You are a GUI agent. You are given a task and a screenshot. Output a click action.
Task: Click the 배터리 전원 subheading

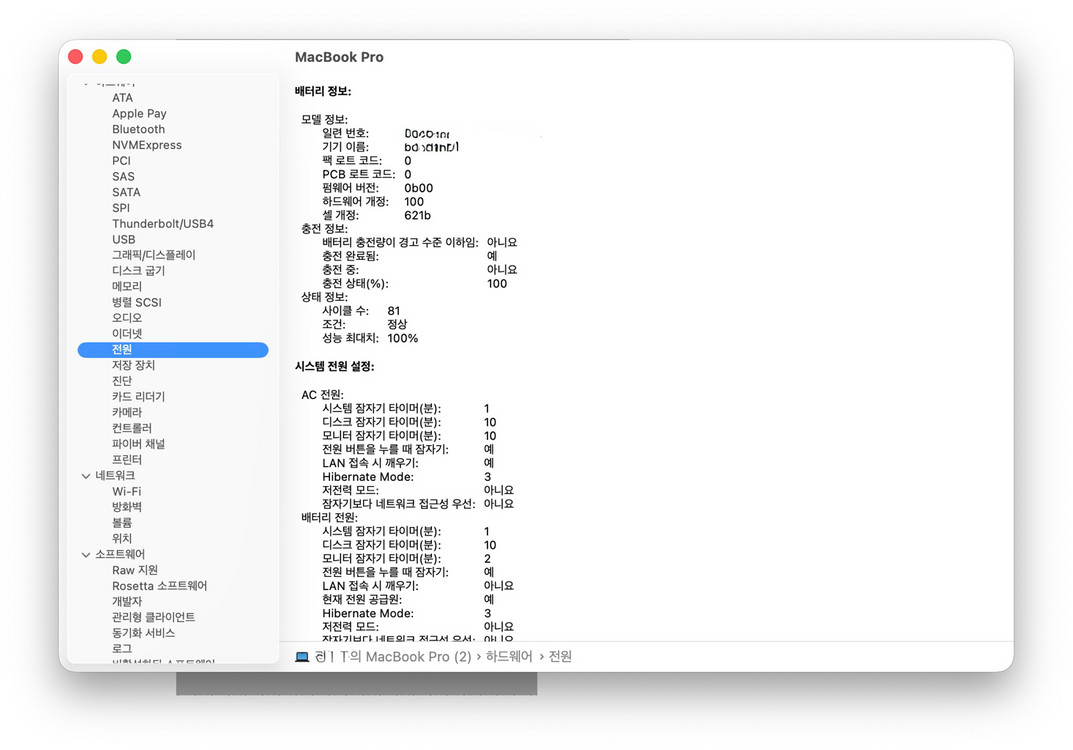click(329, 517)
